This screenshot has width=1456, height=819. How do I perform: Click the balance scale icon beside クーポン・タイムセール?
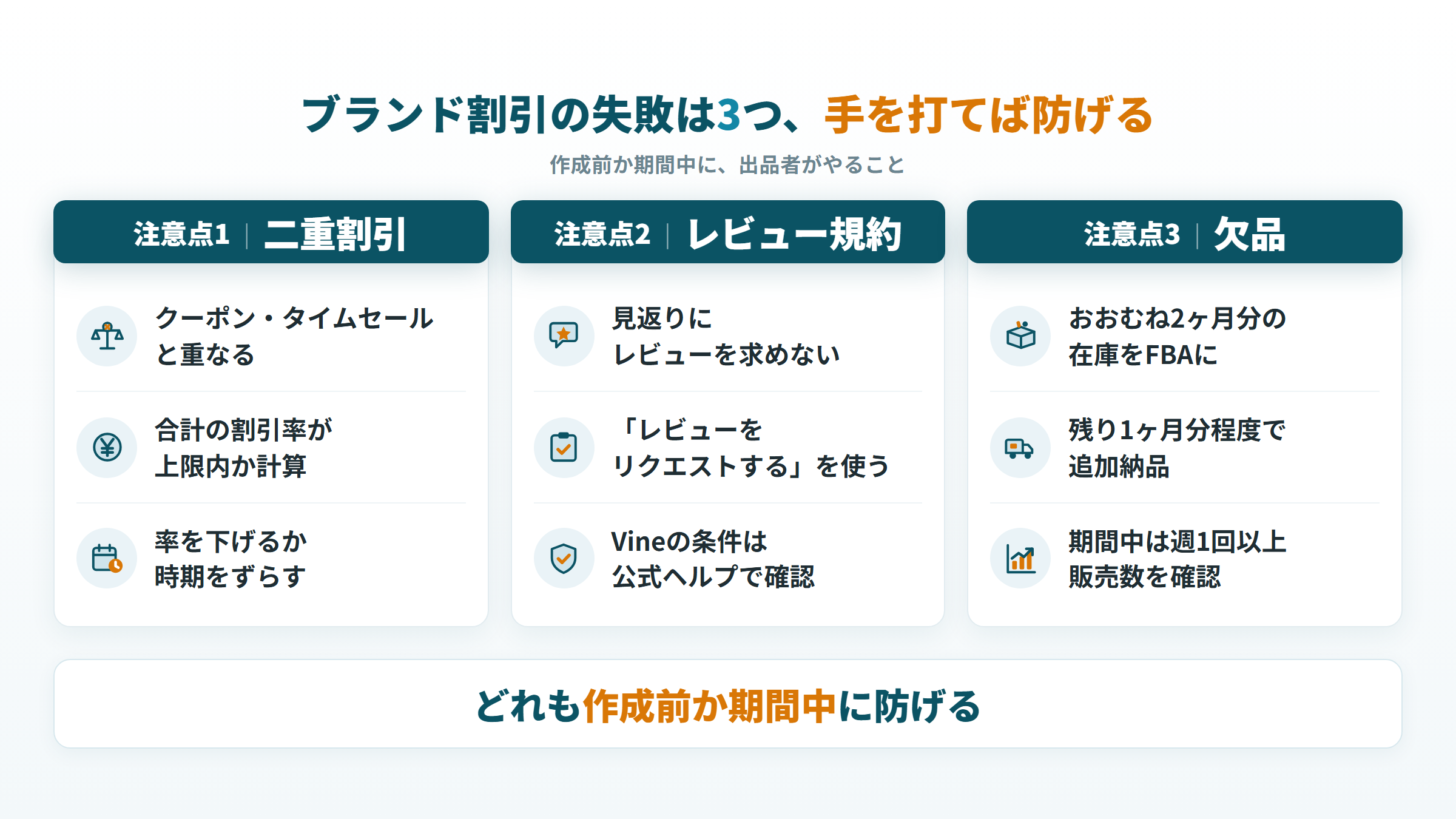coord(107,336)
